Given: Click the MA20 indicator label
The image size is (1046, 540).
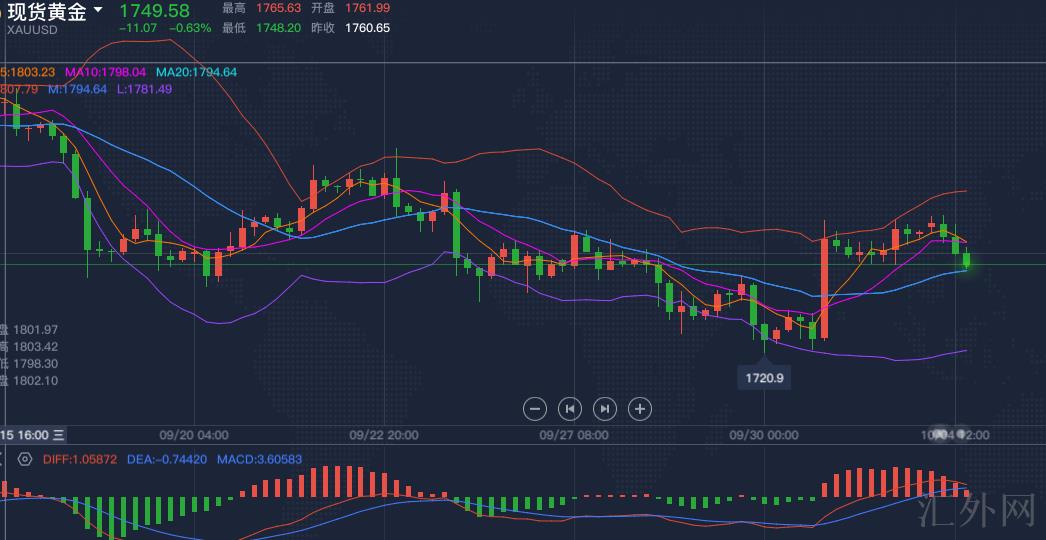Looking at the screenshot, I should point(196,72).
